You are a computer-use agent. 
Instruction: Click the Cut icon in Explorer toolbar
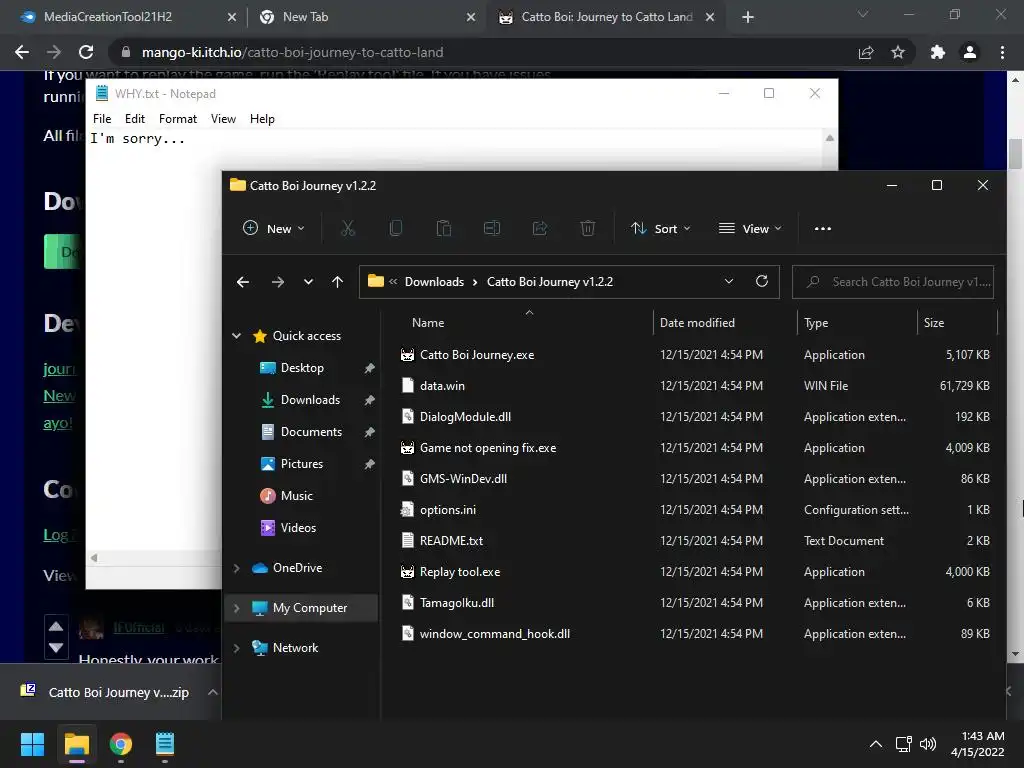[347, 229]
